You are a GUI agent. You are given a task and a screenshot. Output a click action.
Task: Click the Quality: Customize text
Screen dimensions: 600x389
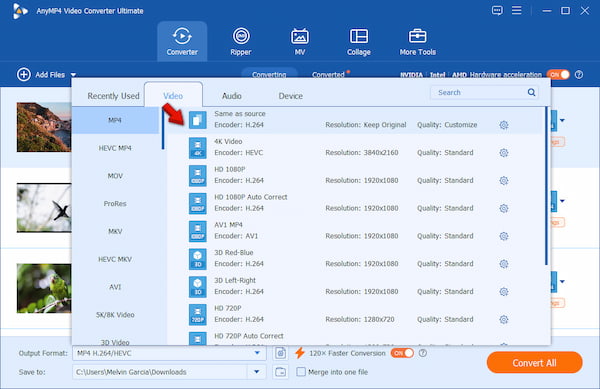(x=447, y=125)
